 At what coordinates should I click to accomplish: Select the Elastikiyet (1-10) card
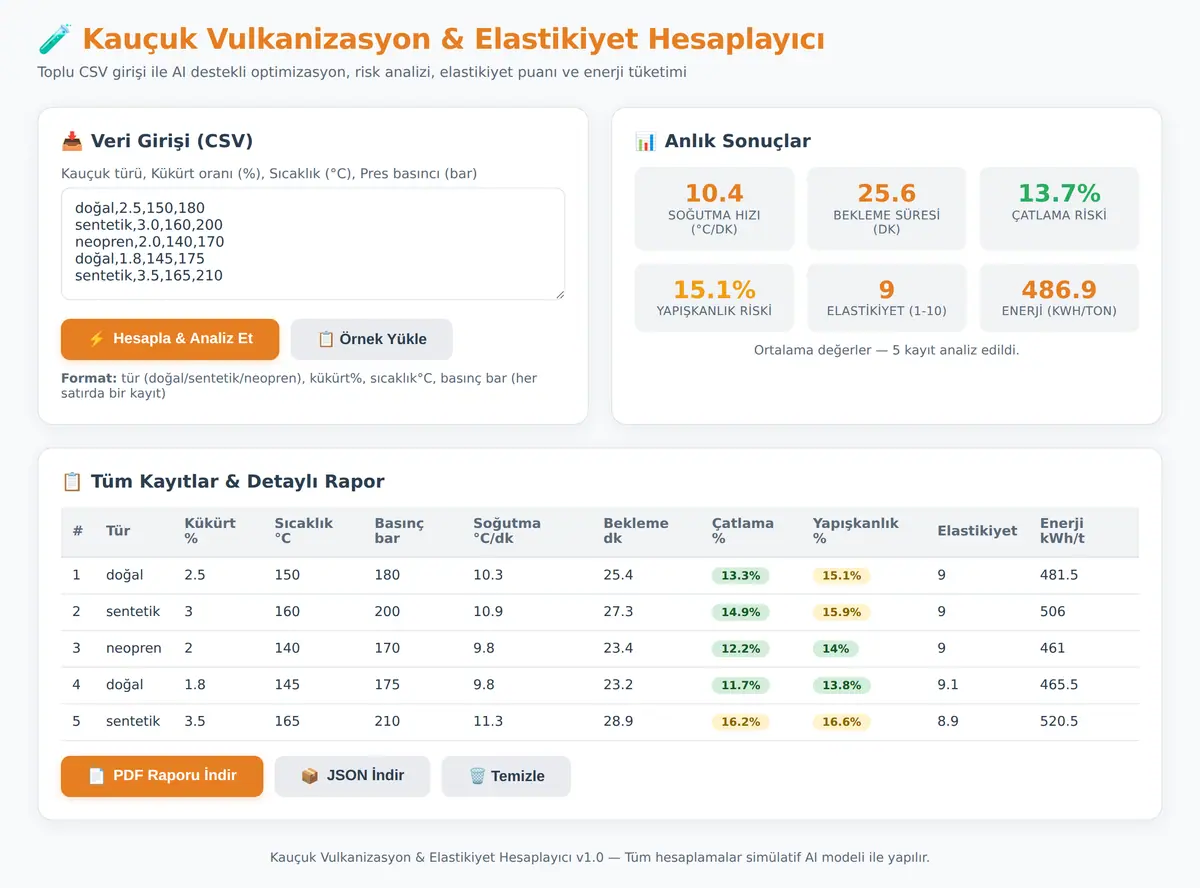[x=887, y=298]
